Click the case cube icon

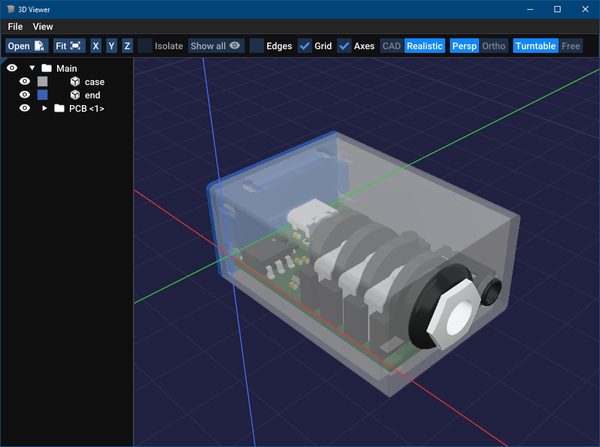(75, 82)
